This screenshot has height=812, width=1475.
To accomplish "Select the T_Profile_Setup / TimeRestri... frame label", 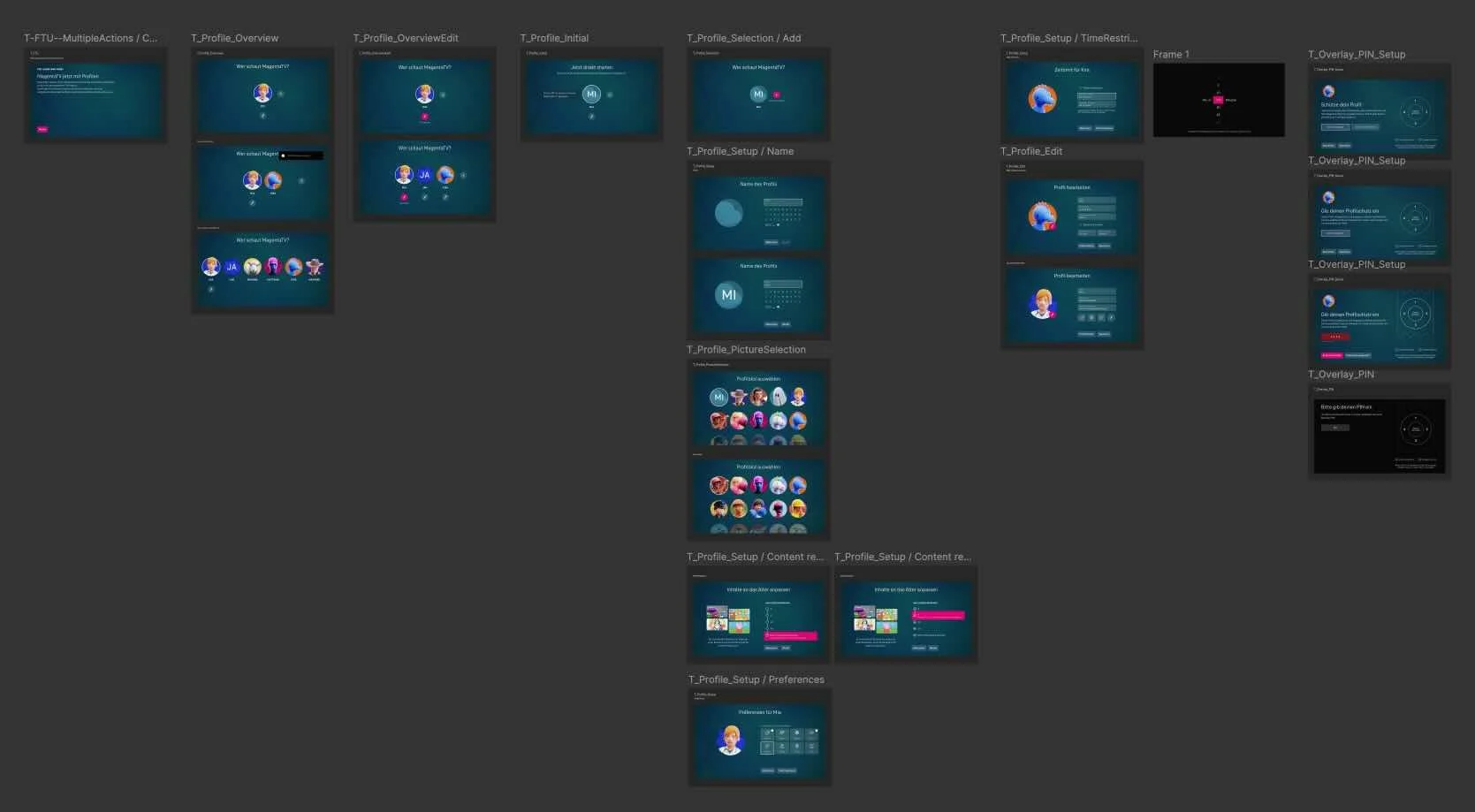I will [x=1069, y=38].
